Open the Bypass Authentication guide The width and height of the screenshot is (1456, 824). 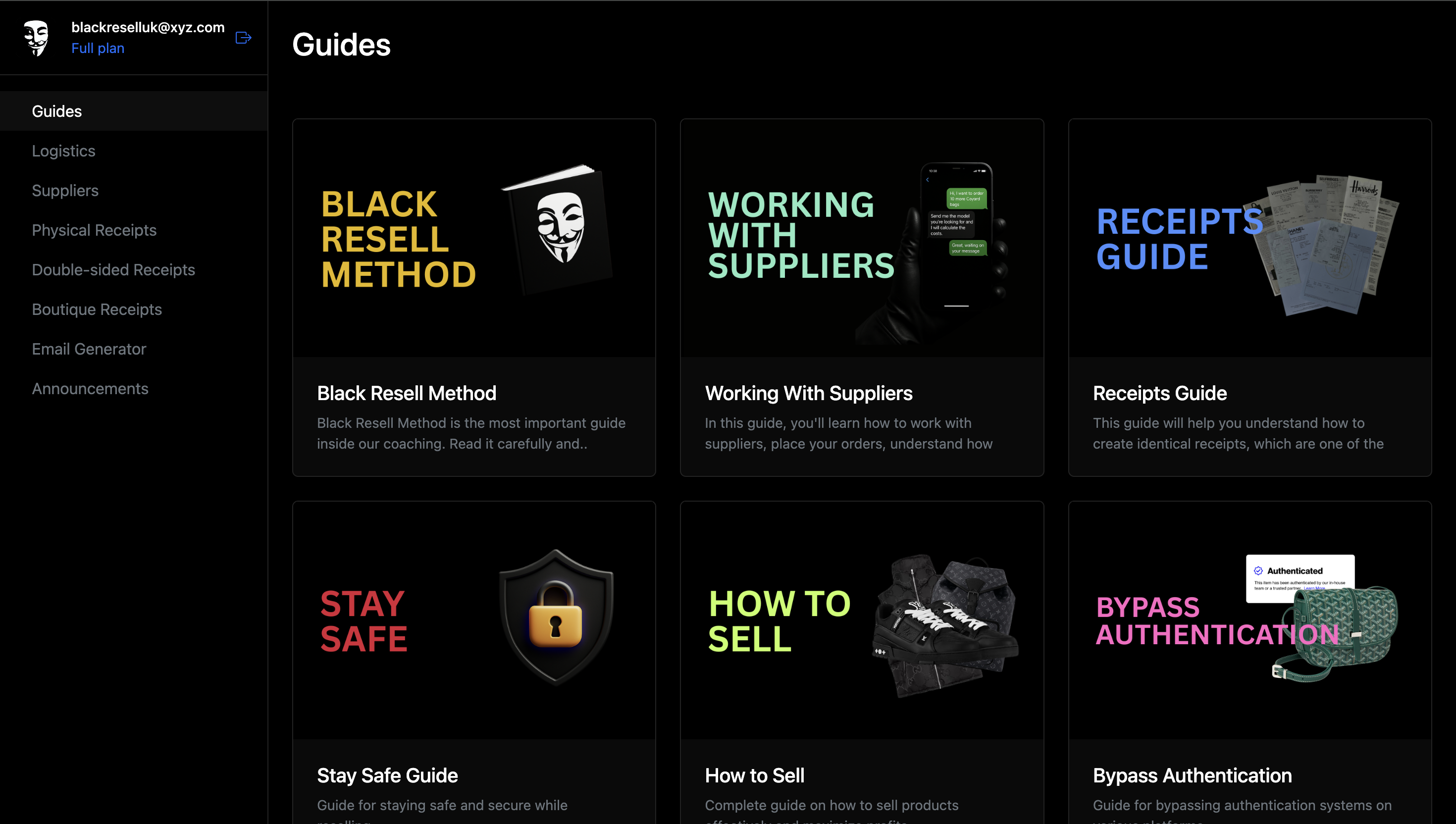[x=1249, y=651]
